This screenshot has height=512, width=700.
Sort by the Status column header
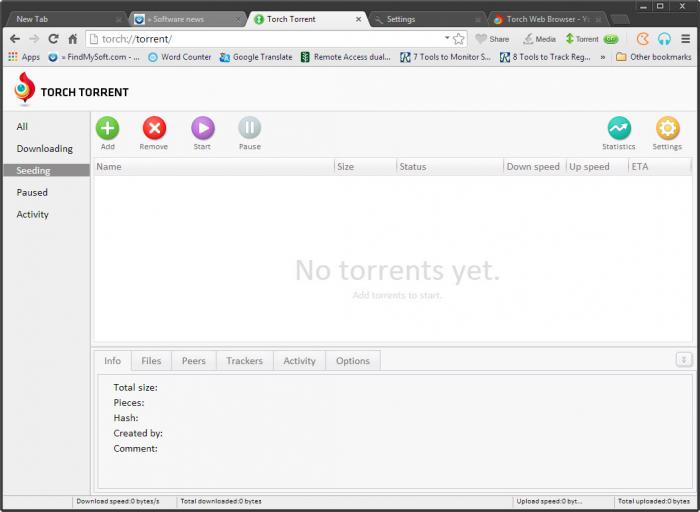[x=450, y=167]
